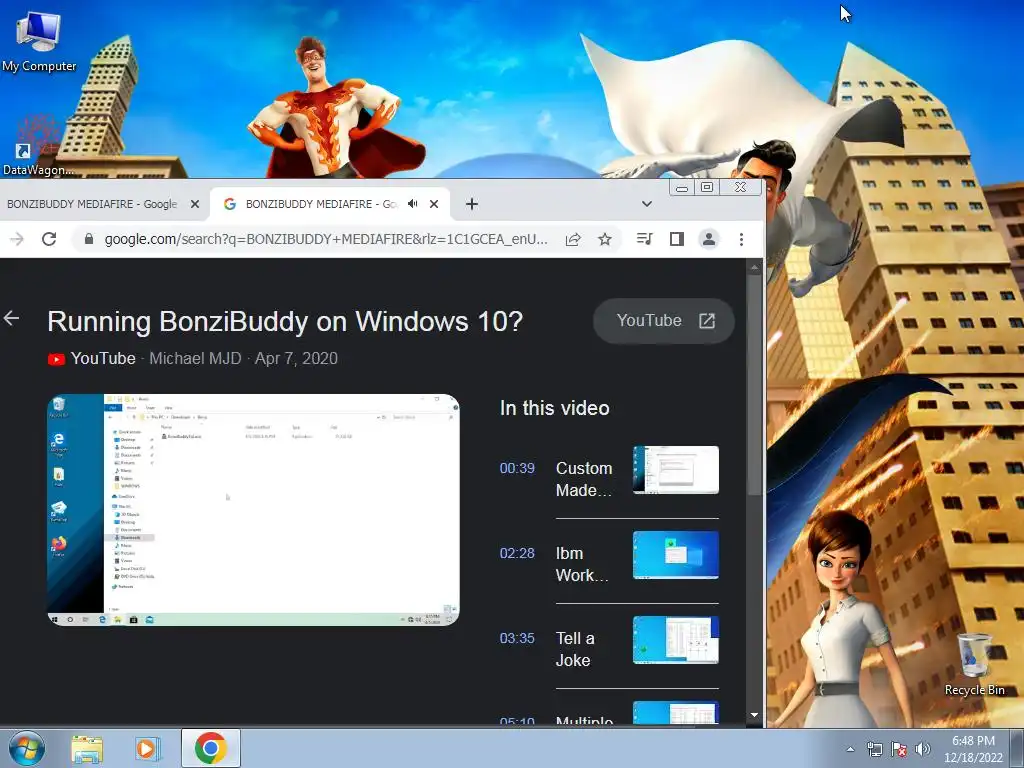The image size is (1024, 768).
Task: Minimize the Chrome window
Action: (682, 188)
